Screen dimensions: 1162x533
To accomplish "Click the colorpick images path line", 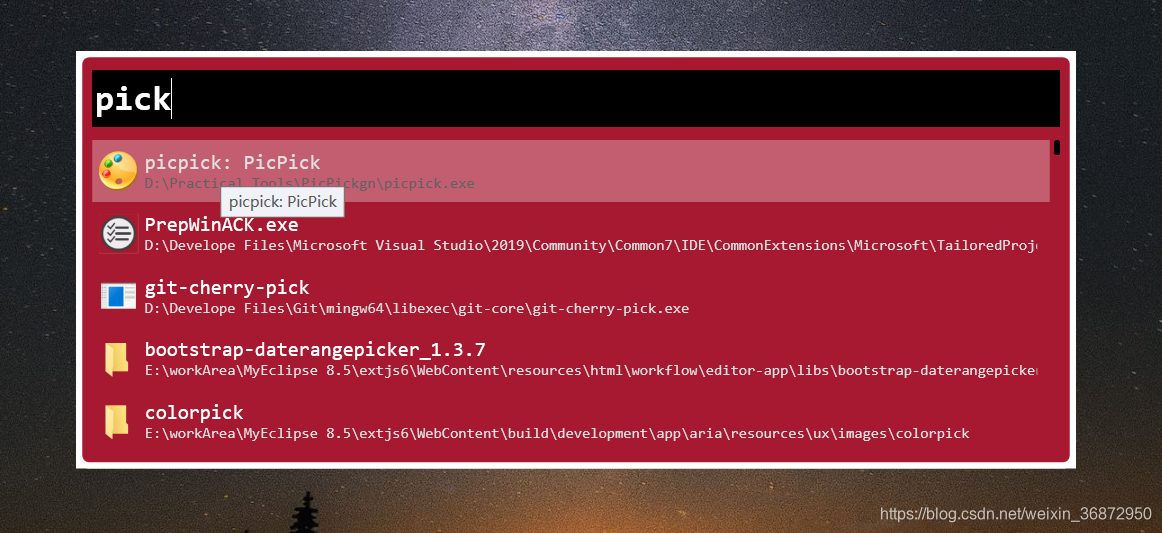I will point(557,433).
